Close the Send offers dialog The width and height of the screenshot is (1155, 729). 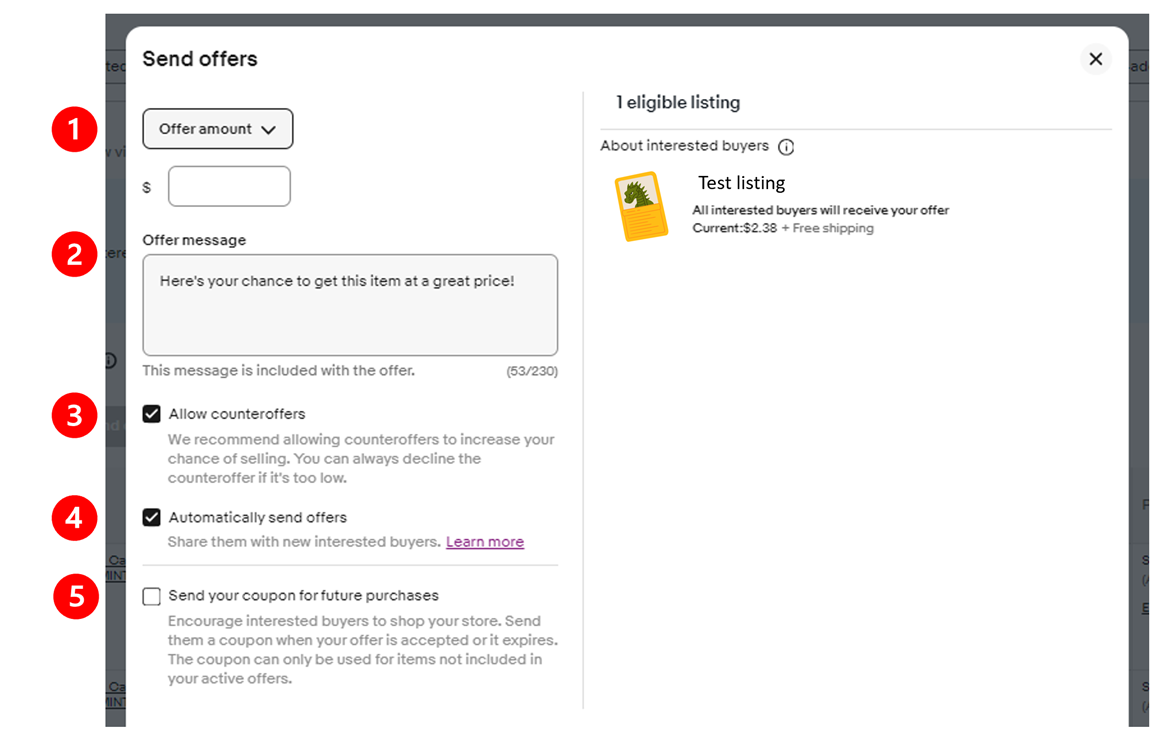pyautogui.click(x=1095, y=59)
